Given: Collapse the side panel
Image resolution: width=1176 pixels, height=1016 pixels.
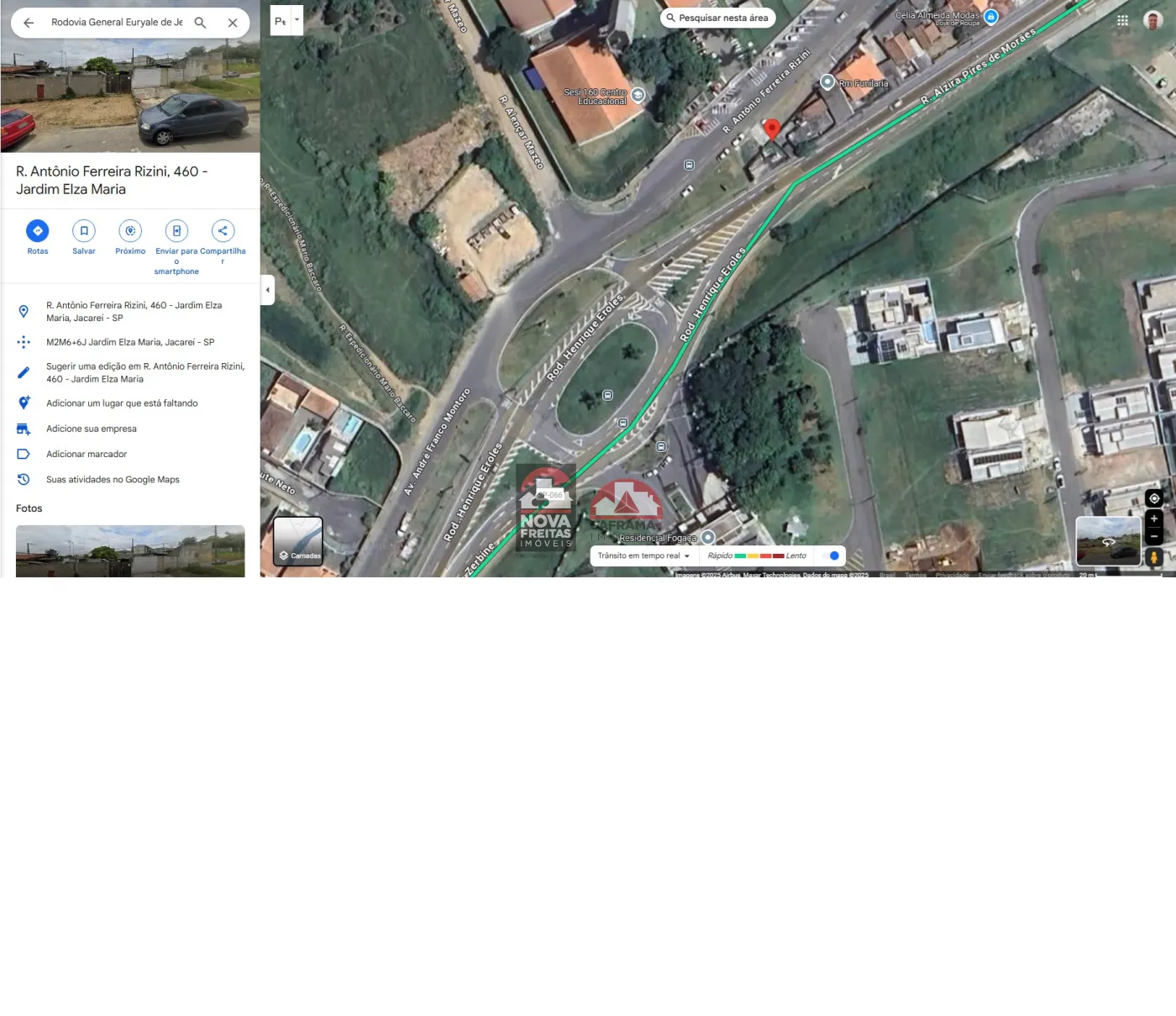Looking at the screenshot, I should [x=267, y=290].
